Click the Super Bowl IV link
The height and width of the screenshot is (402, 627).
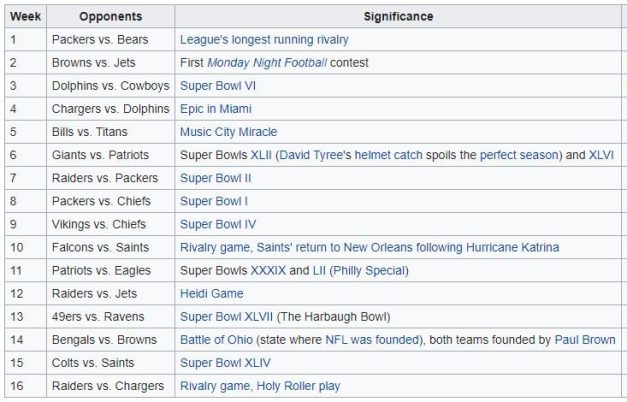click(217, 224)
